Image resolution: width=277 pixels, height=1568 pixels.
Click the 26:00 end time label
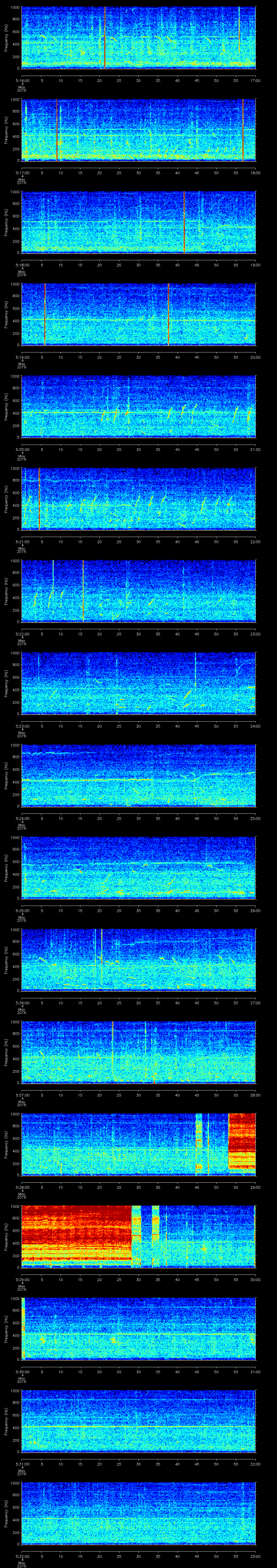(255, 910)
